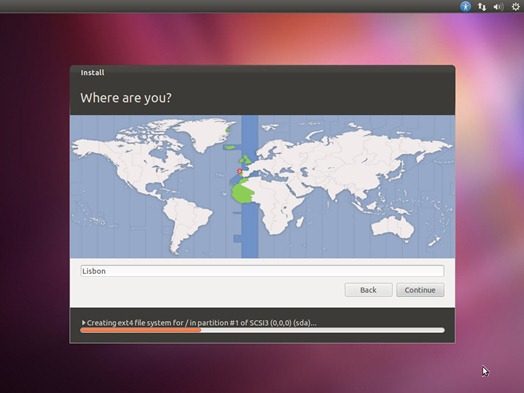Screen dimensions: 524x393
Task: Open the system settings gear menu
Action: point(516,7)
